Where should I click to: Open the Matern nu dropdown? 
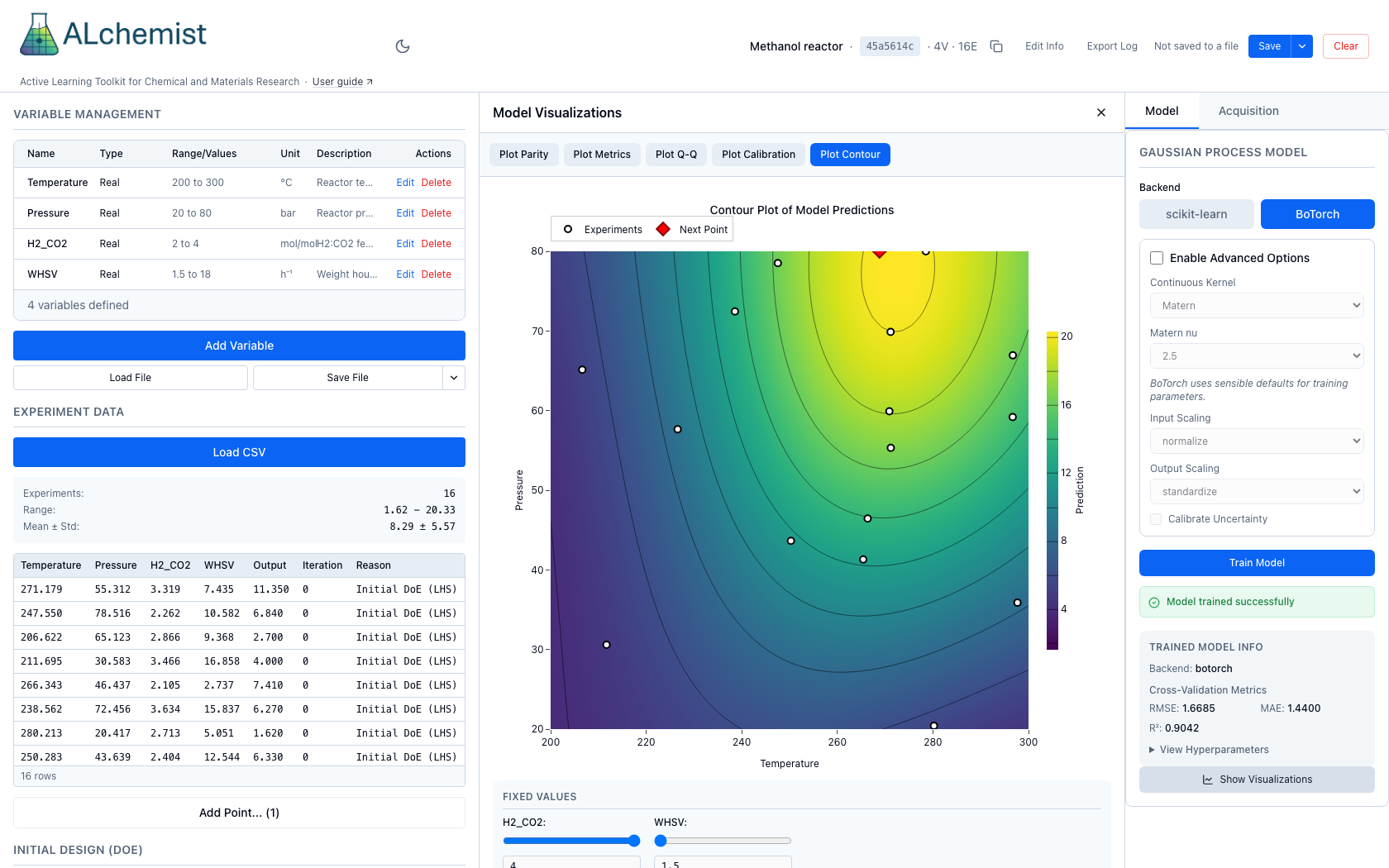[x=1257, y=356]
